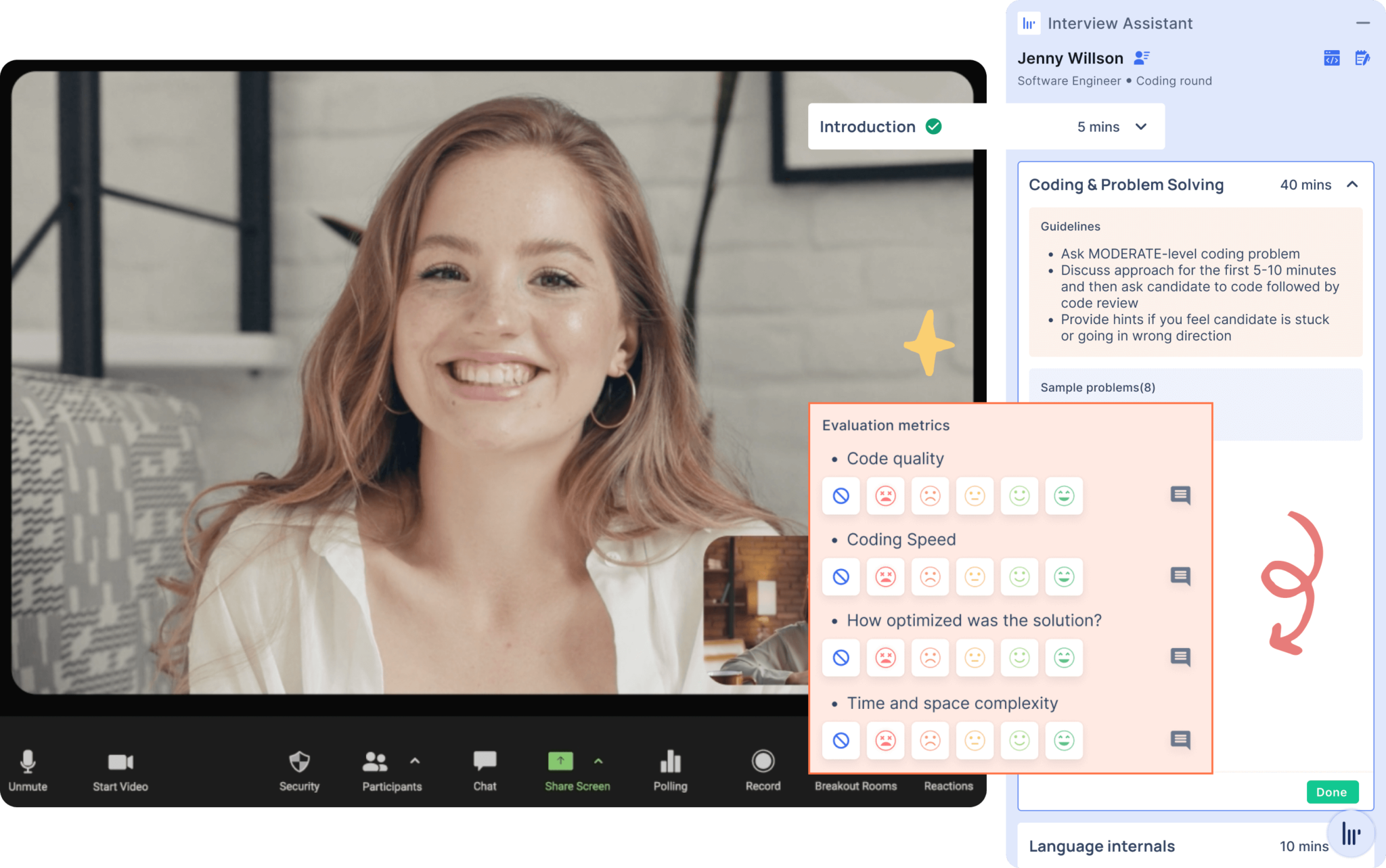Viewport: 1386px width, 868px height.
Task: Expand the Share Screen options caret
Action: [598, 761]
